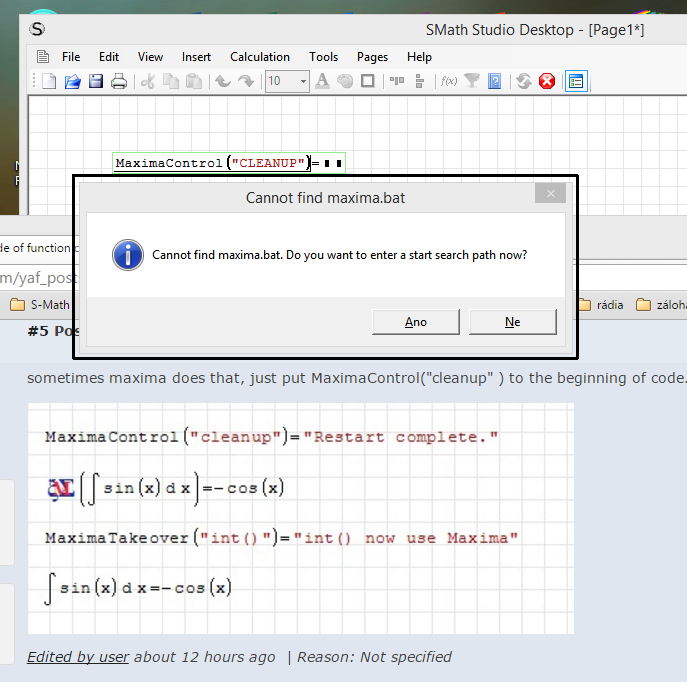Toggle the side panel icon in the toolbar

575,82
